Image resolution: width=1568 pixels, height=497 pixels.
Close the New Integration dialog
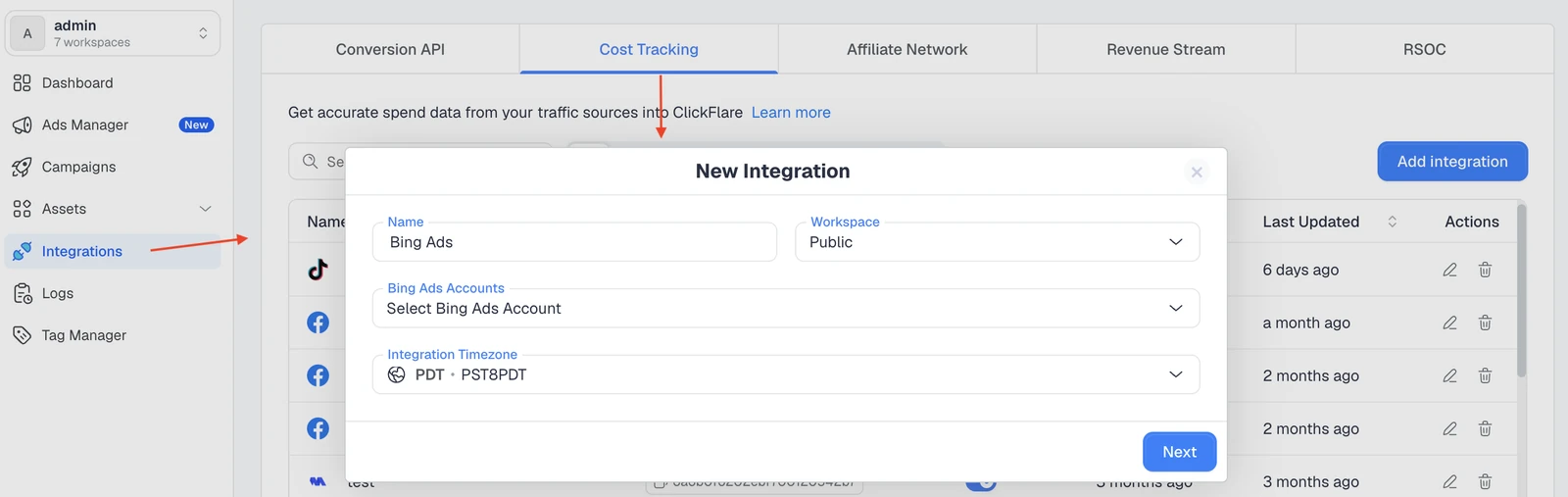(x=1197, y=172)
